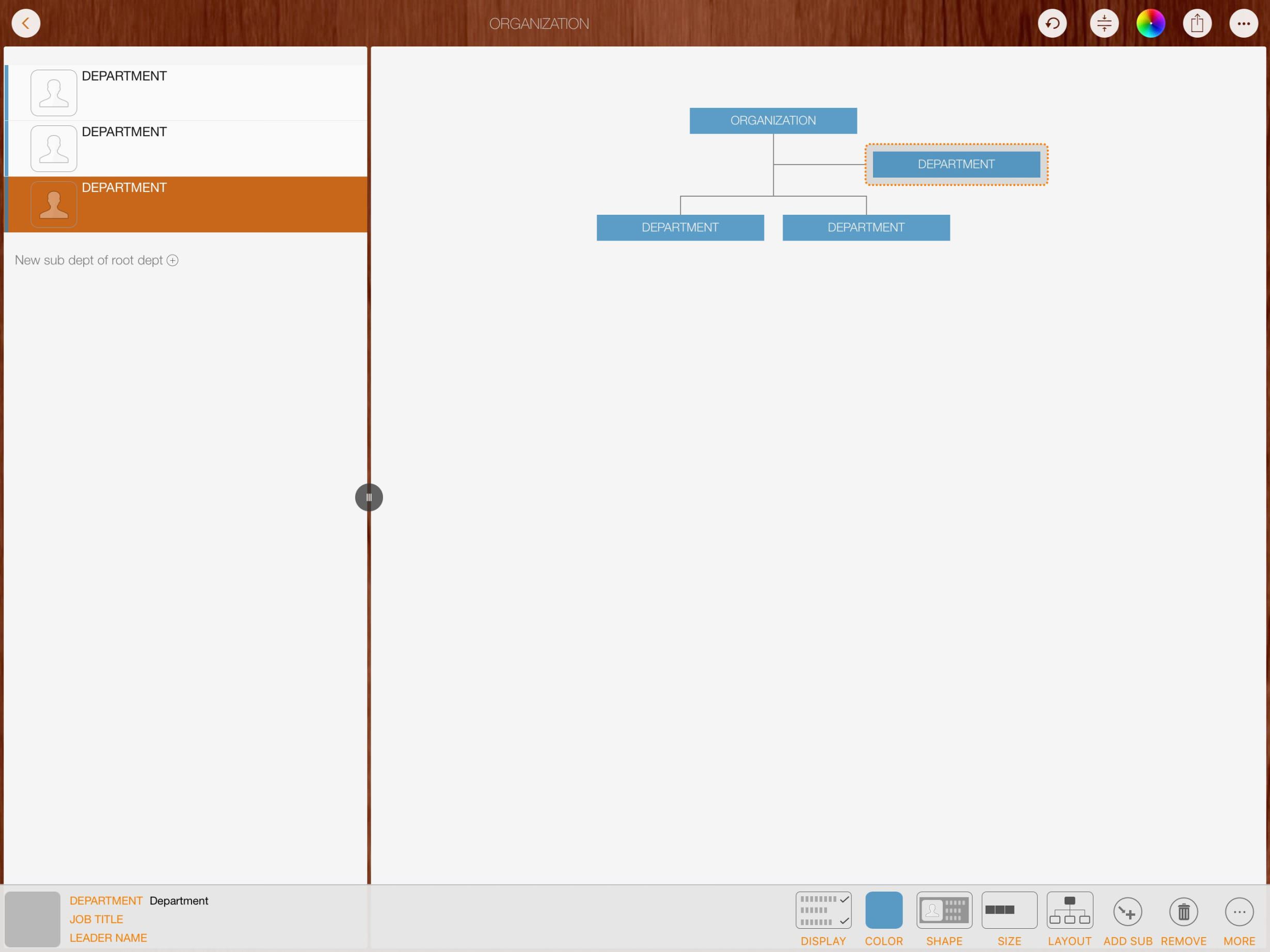Screen dimensions: 1270x952
Task: Click the undo circular arrow icon
Action: [x=1052, y=24]
